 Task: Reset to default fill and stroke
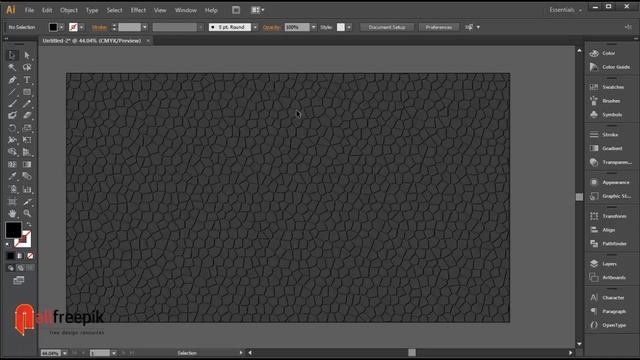click(x=8, y=244)
